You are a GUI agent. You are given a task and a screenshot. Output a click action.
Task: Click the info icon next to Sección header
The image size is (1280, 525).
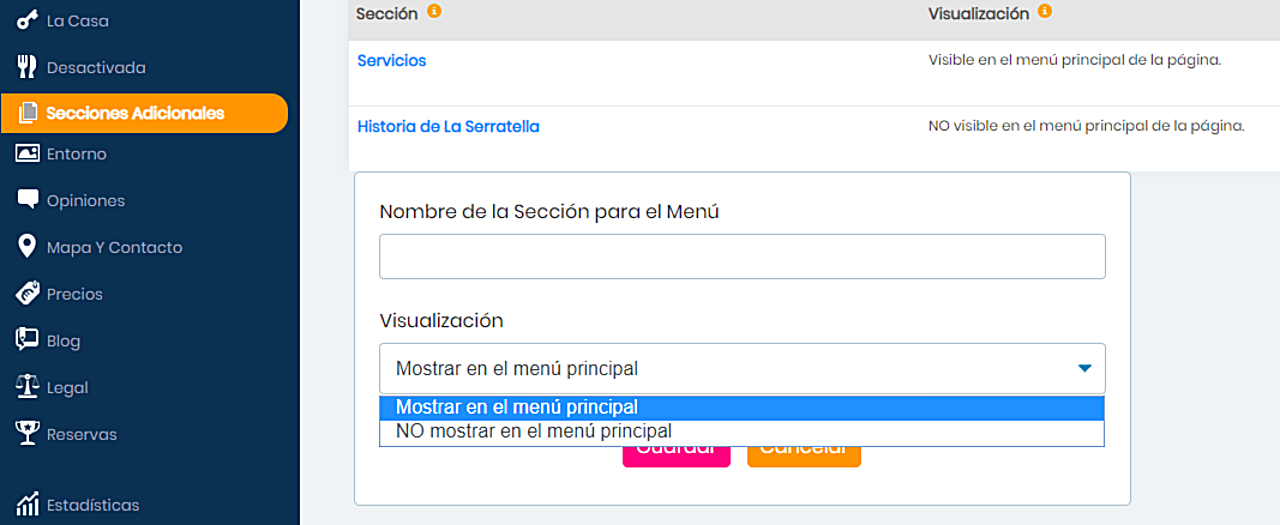click(x=434, y=12)
